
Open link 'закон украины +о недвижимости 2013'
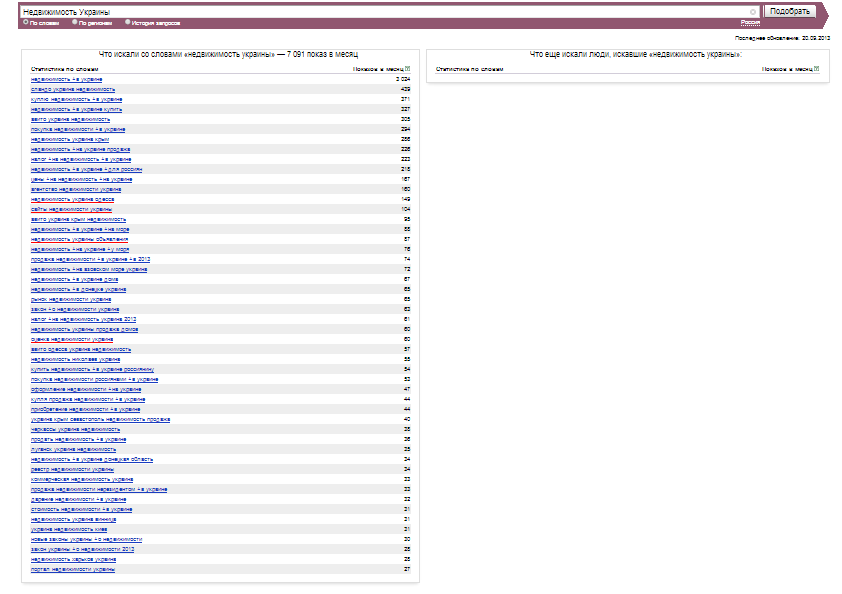[x=83, y=550]
